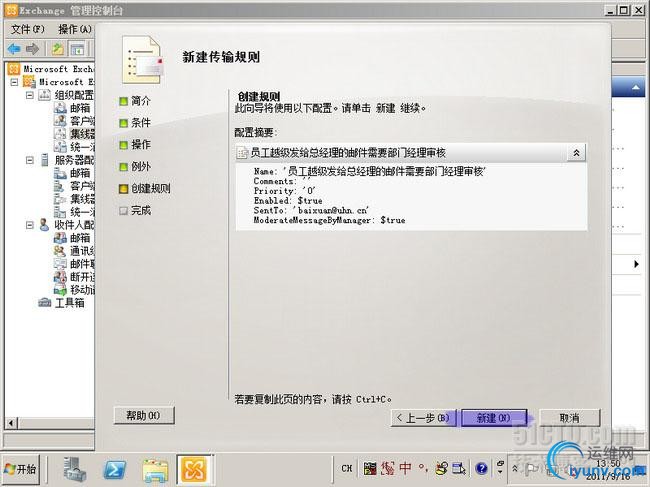
Task: Open the 文件(F) menu
Action: [x=27, y=29]
